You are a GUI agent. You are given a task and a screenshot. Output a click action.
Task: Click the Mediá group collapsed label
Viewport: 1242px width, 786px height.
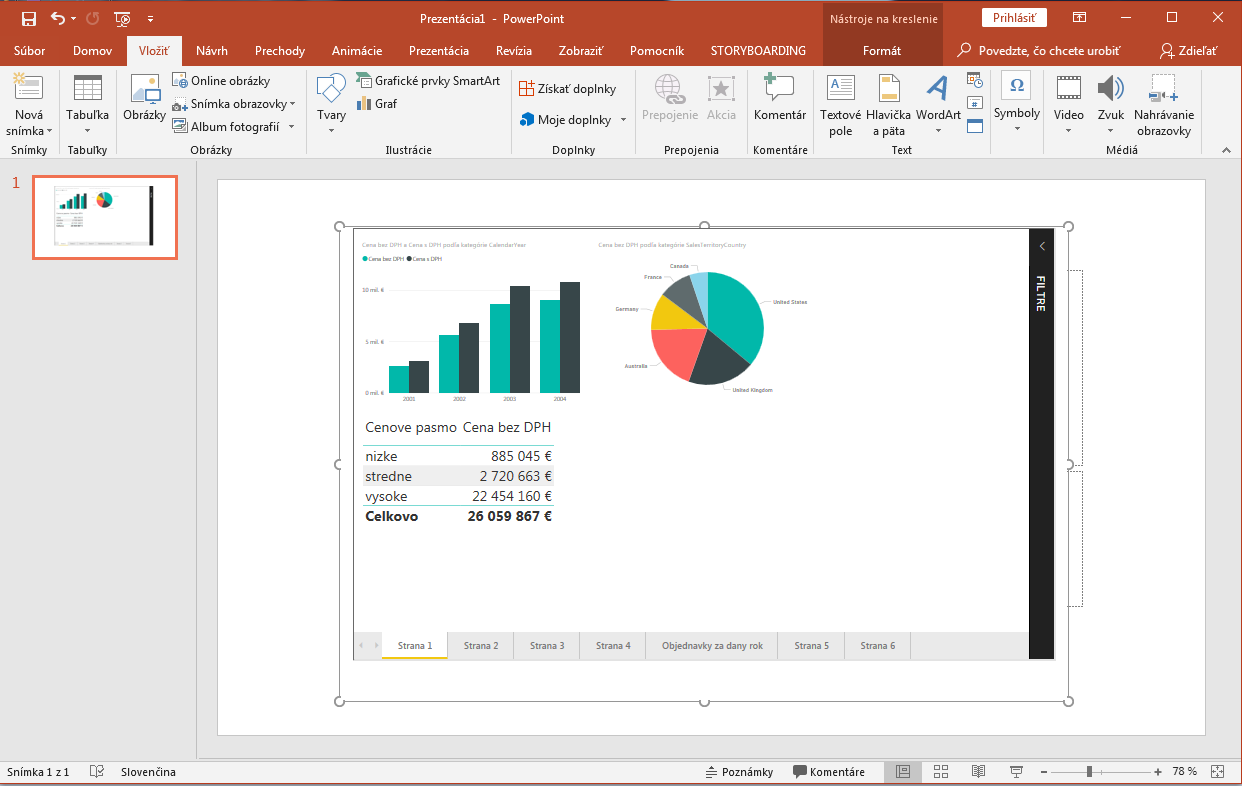click(1120, 150)
